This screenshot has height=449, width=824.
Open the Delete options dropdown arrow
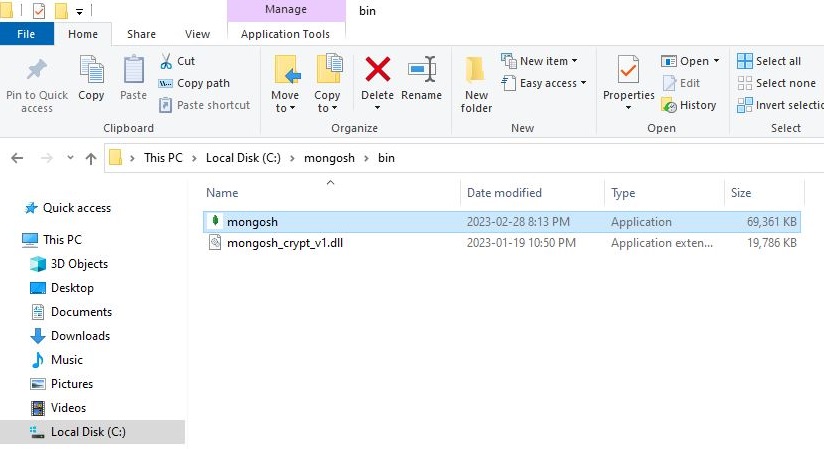click(x=377, y=108)
